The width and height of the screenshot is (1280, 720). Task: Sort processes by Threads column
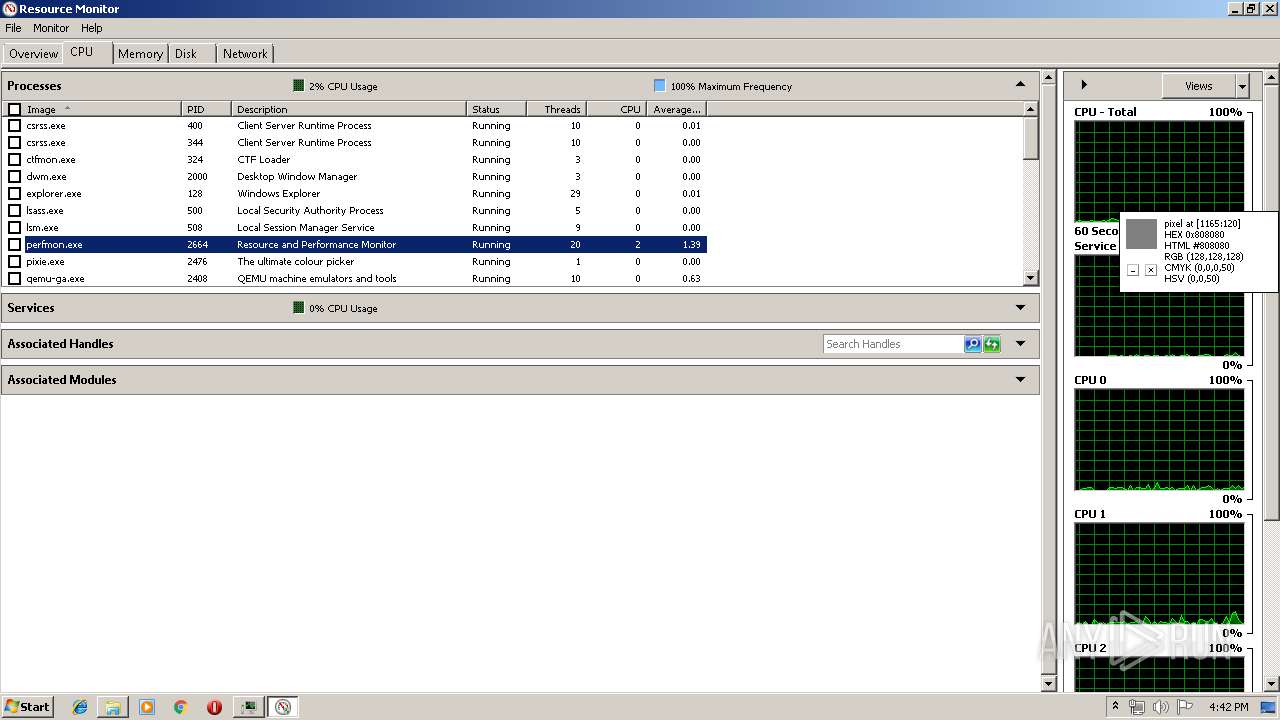(557, 109)
